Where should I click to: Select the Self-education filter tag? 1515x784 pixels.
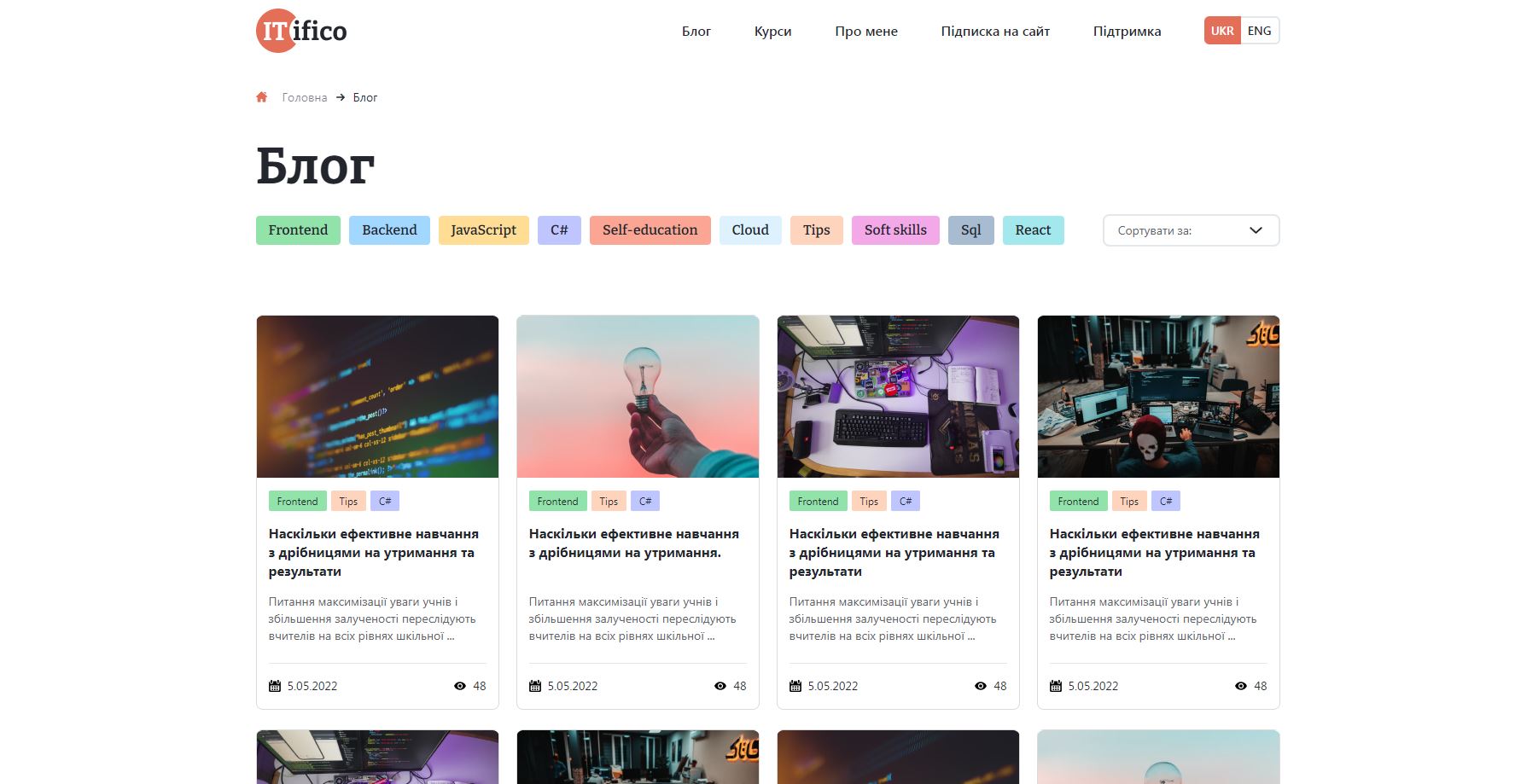click(650, 230)
